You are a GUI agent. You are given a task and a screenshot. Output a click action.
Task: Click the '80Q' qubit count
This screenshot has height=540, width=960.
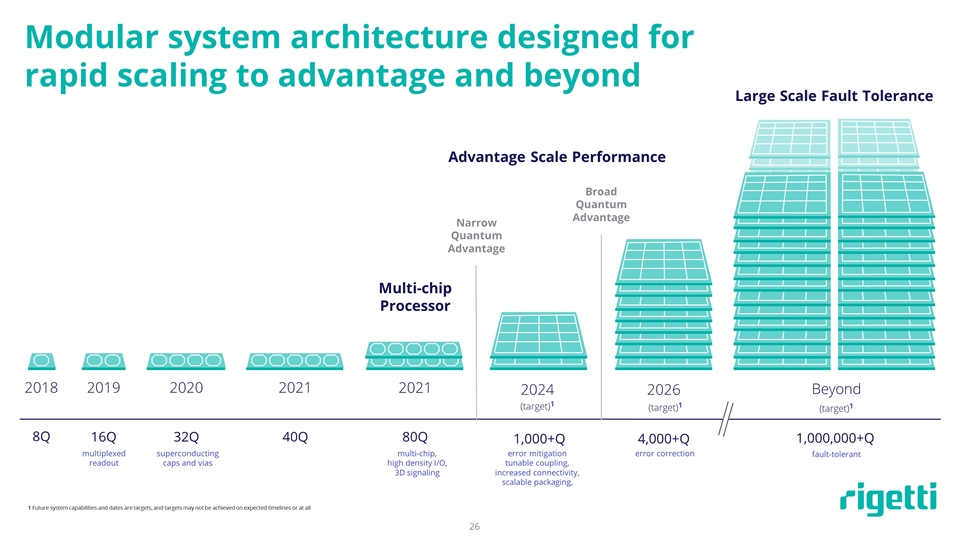(414, 437)
